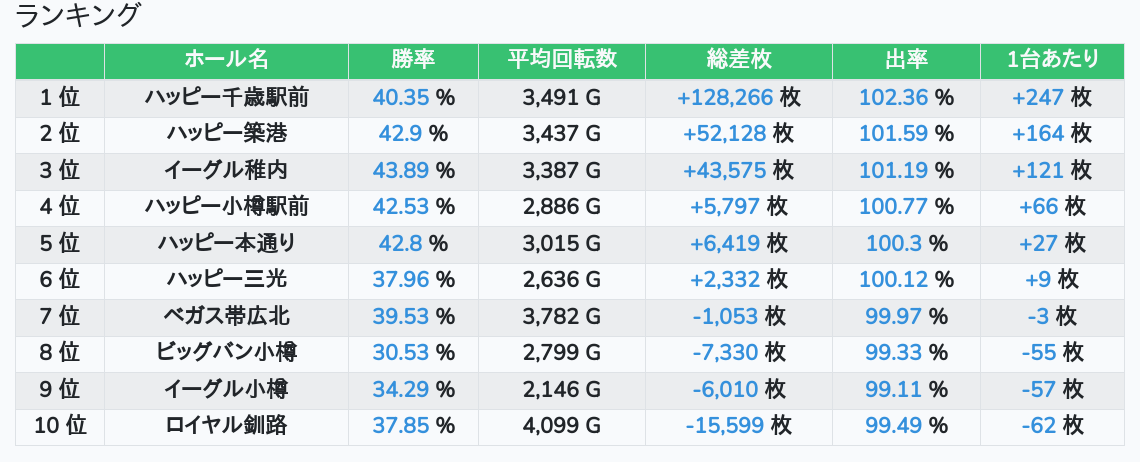Click the -15,599 total difference link
The width and height of the screenshot is (1140, 462).
(725, 426)
